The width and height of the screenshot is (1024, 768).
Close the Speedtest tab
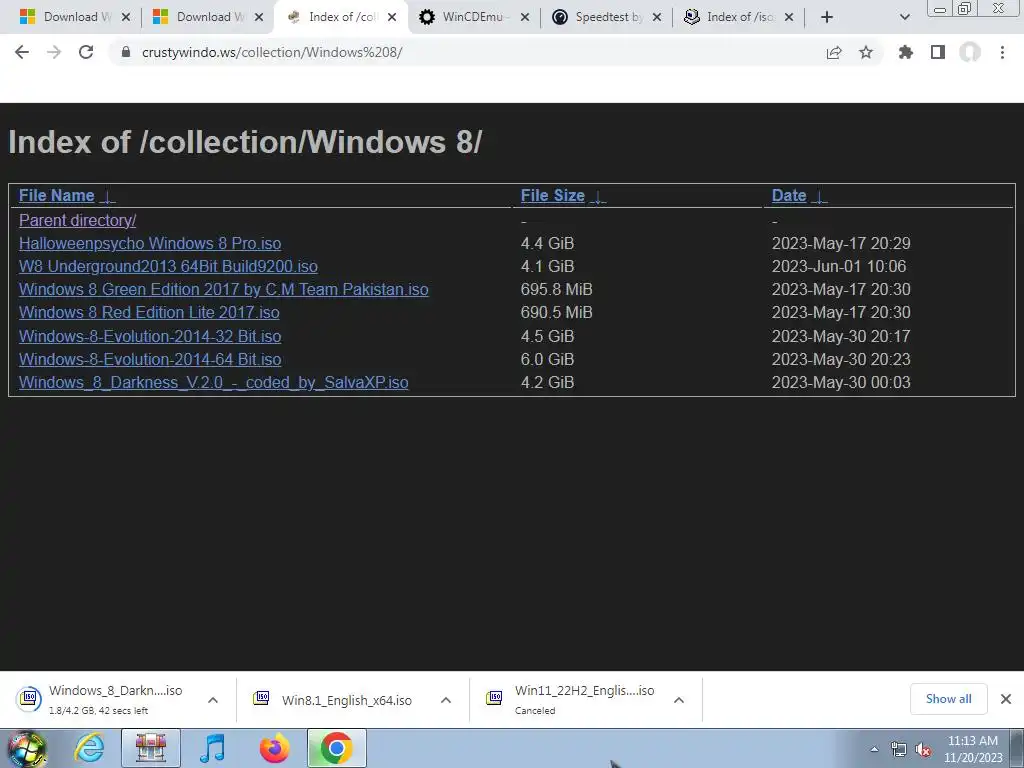pyautogui.click(x=657, y=17)
